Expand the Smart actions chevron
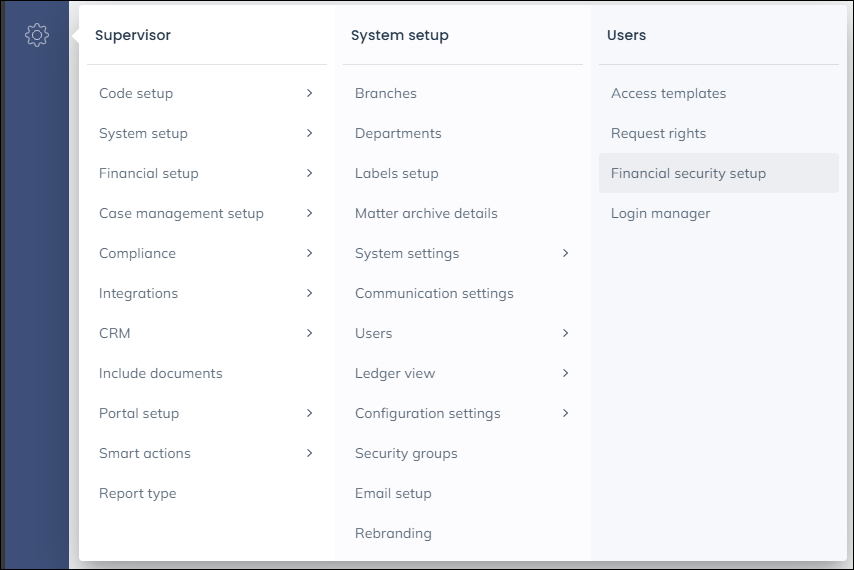 tap(310, 453)
